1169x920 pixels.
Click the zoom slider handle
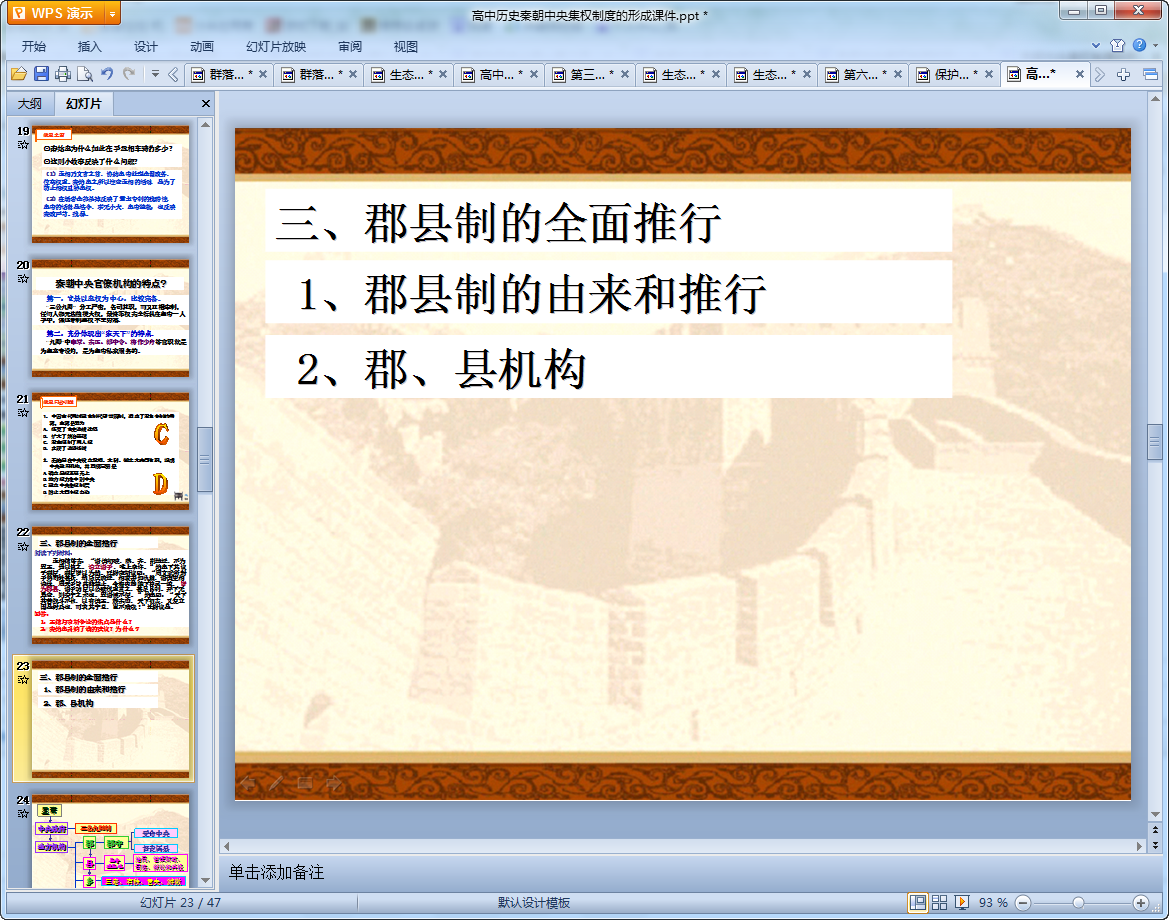(1078, 902)
